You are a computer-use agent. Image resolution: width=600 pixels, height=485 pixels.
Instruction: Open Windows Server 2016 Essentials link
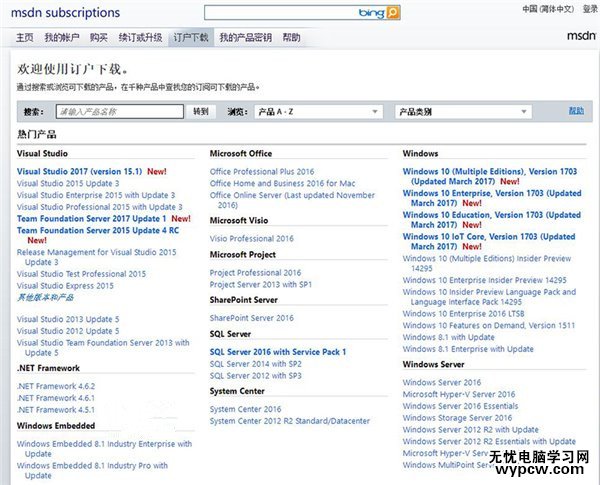(460, 406)
